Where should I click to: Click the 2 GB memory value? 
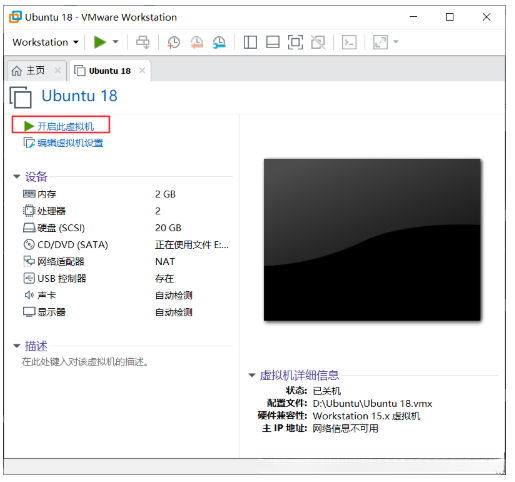pyautogui.click(x=165, y=194)
